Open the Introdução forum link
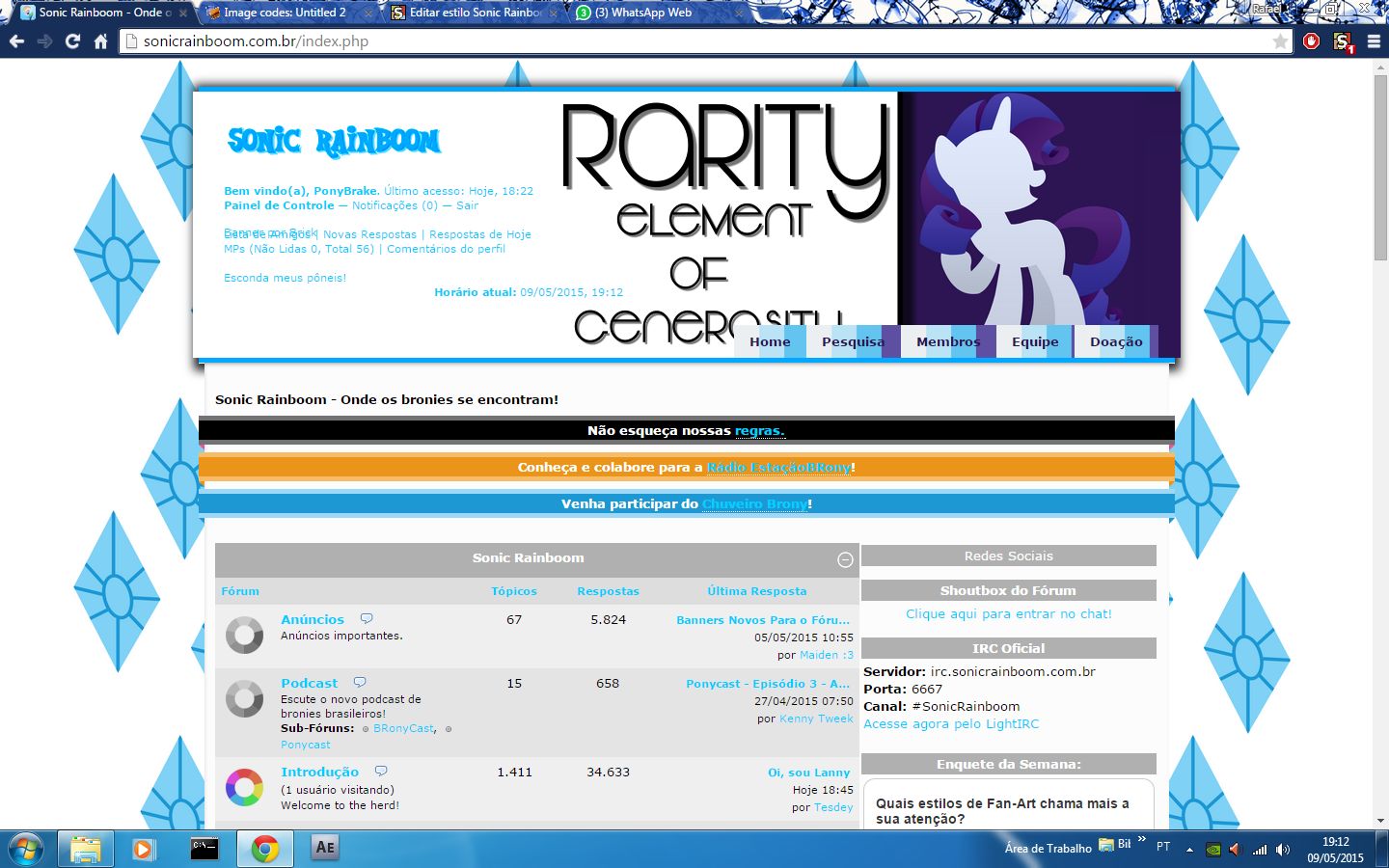The width and height of the screenshot is (1389, 868). point(319,772)
